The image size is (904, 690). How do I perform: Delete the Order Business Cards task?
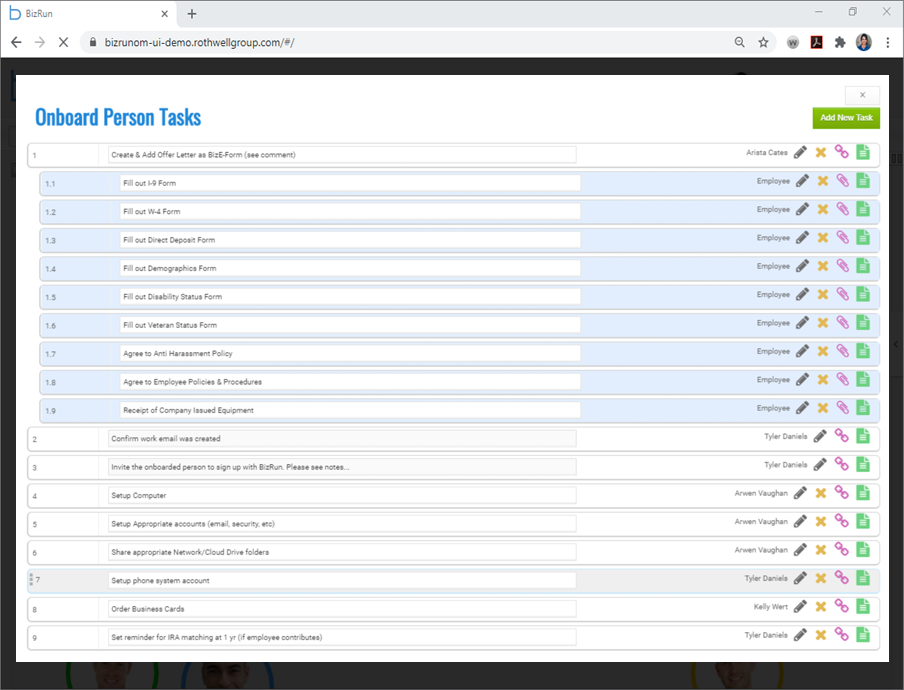pos(821,607)
